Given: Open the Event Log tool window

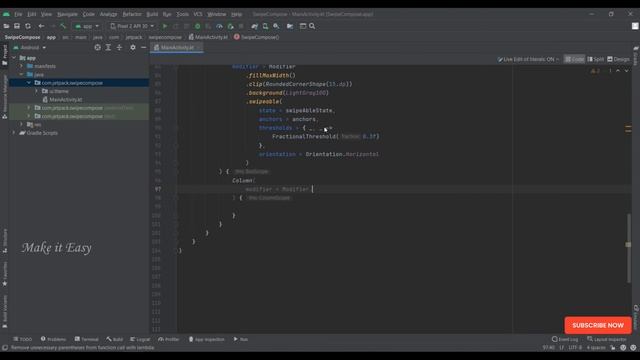Looking at the screenshot, I should 565,339.
